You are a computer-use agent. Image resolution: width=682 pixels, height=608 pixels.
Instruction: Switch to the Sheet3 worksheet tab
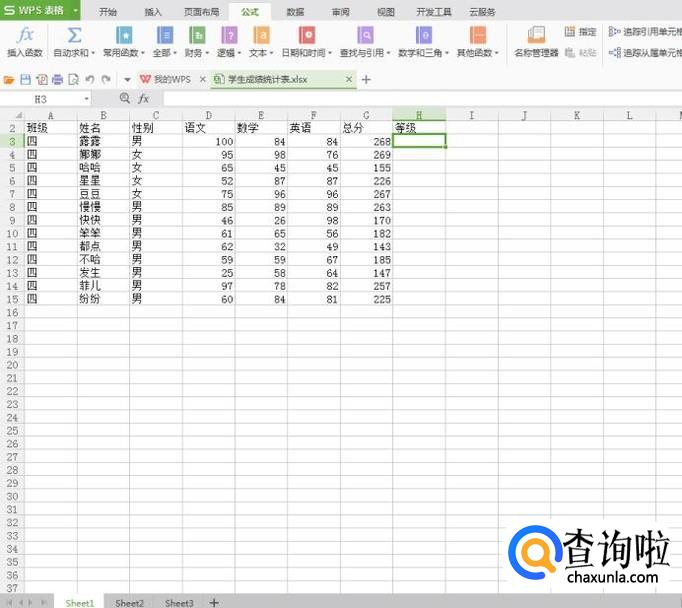click(x=179, y=603)
